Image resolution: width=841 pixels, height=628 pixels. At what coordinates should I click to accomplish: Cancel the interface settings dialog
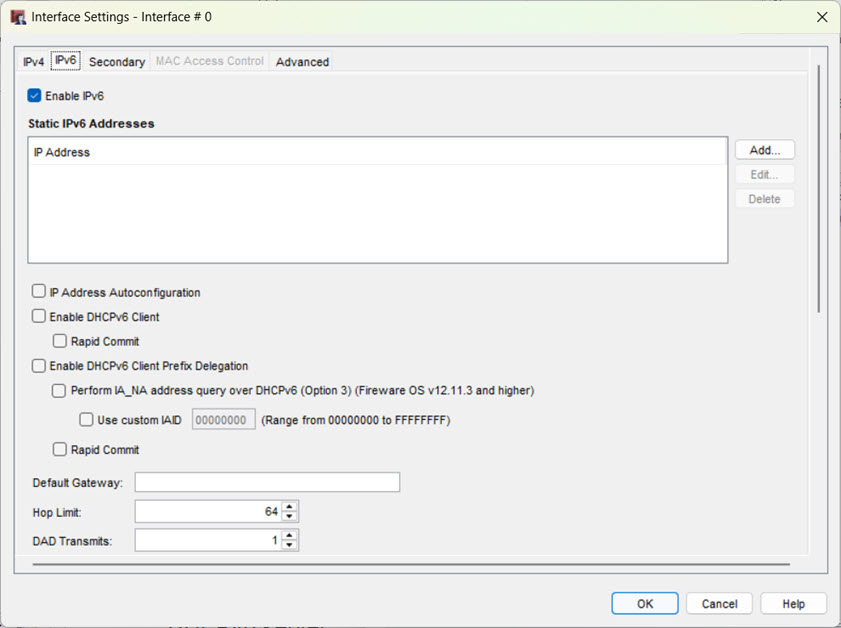[719, 603]
